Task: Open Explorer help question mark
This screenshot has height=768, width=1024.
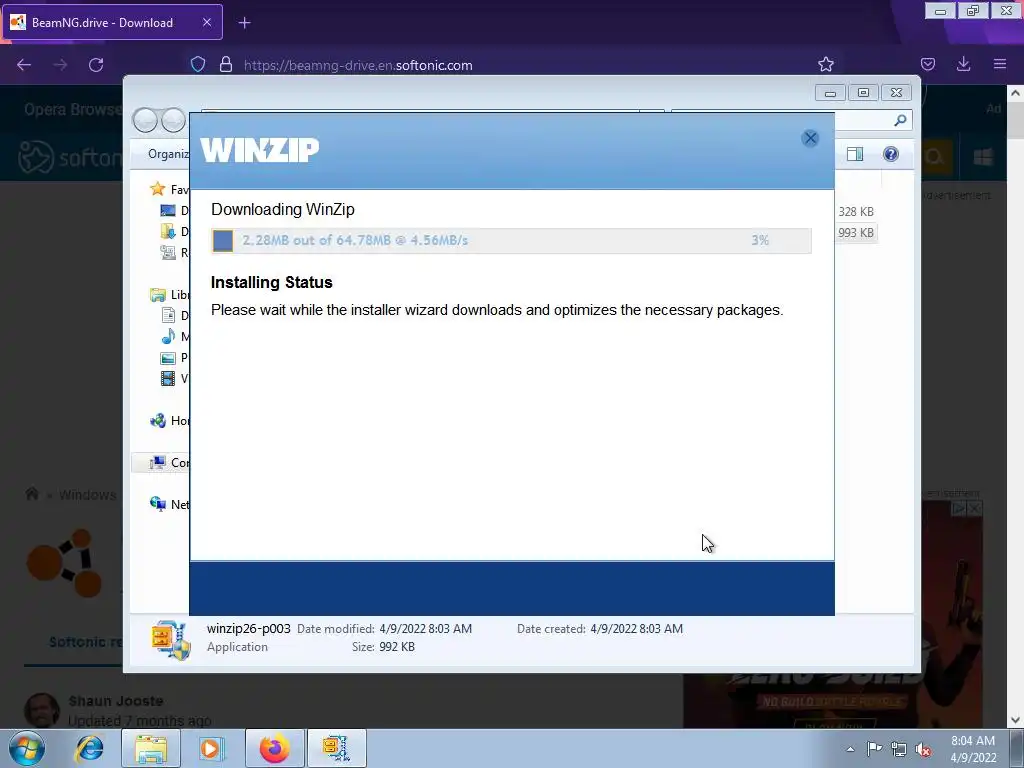Action: pyautogui.click(x=891, y=154)
